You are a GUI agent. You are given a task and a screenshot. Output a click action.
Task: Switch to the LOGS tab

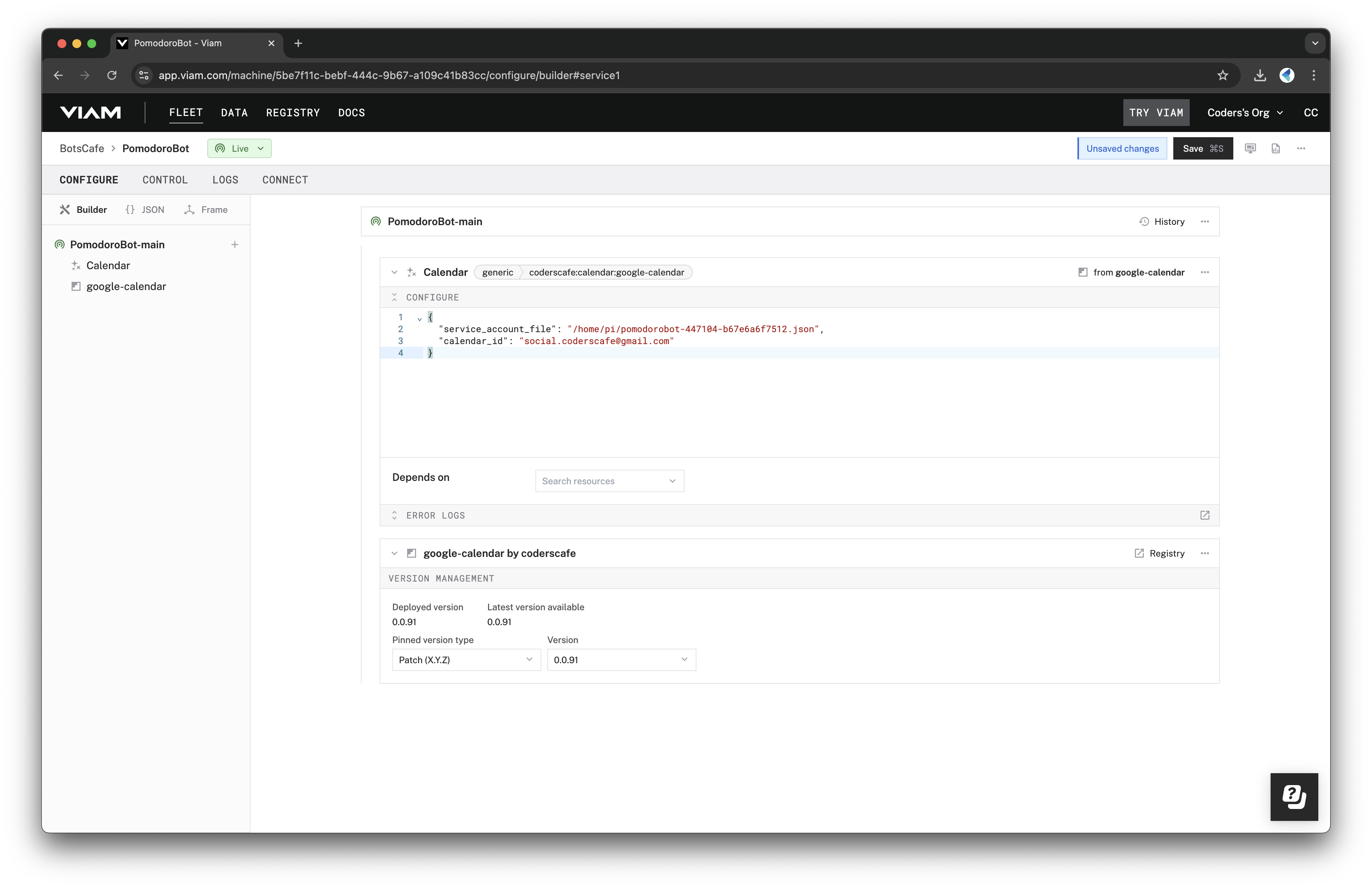(x=226, y=180)
